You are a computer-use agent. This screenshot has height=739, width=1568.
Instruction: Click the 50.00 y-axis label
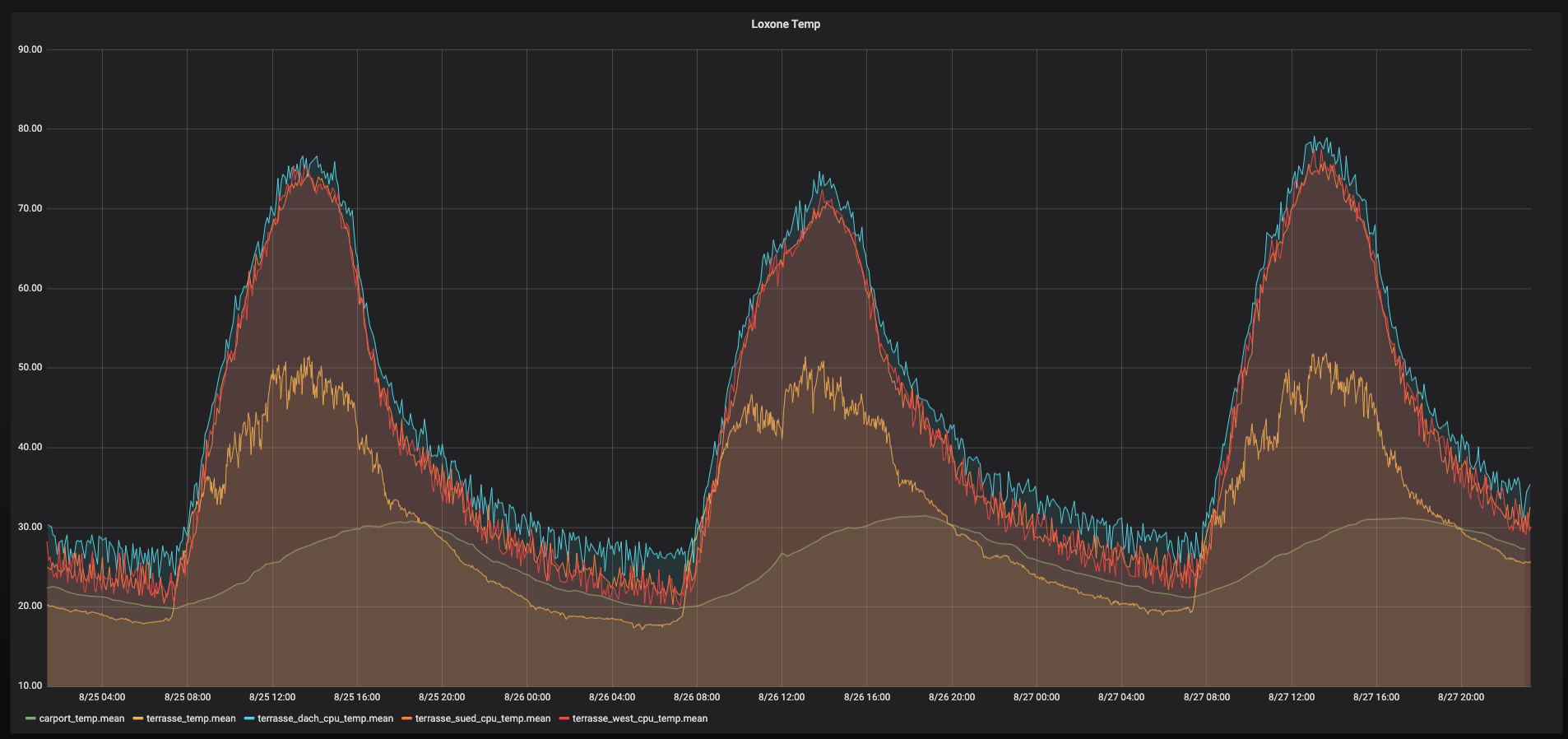[30, 367]
